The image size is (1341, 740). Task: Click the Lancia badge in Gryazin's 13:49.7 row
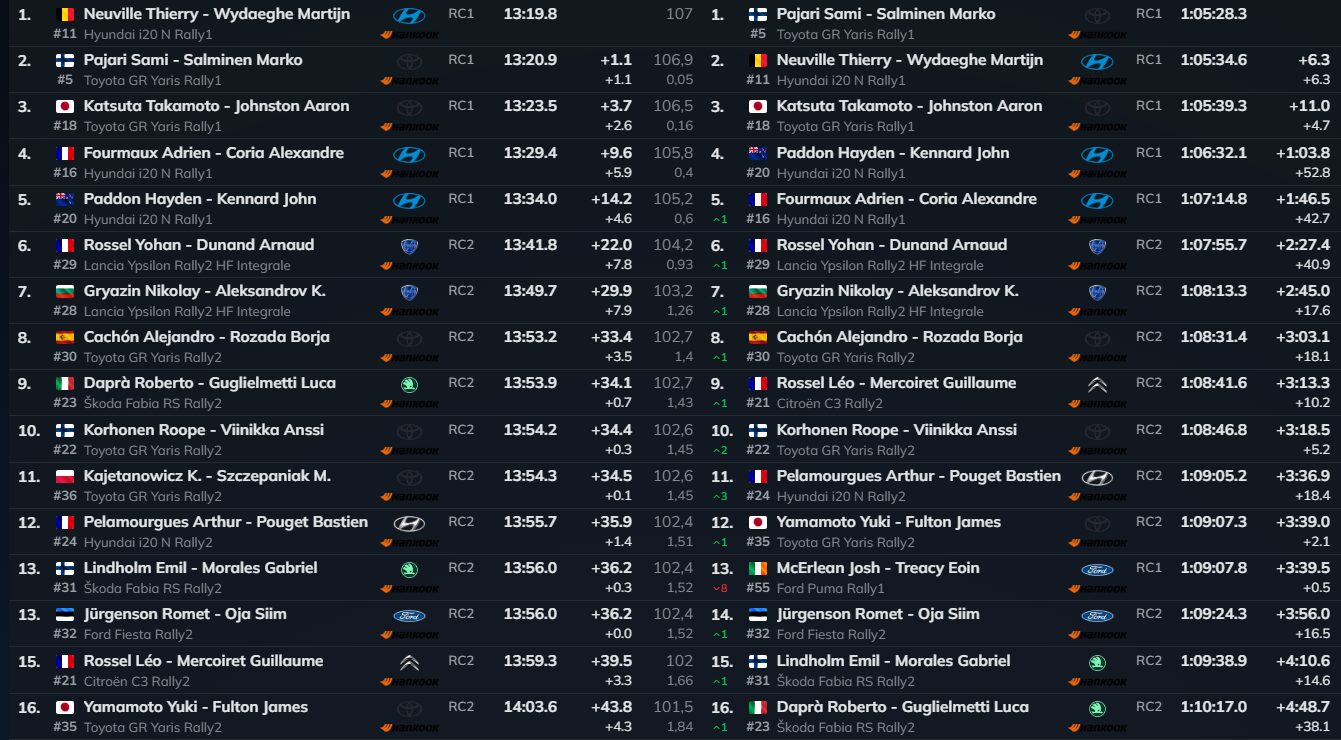click(408, 292)
